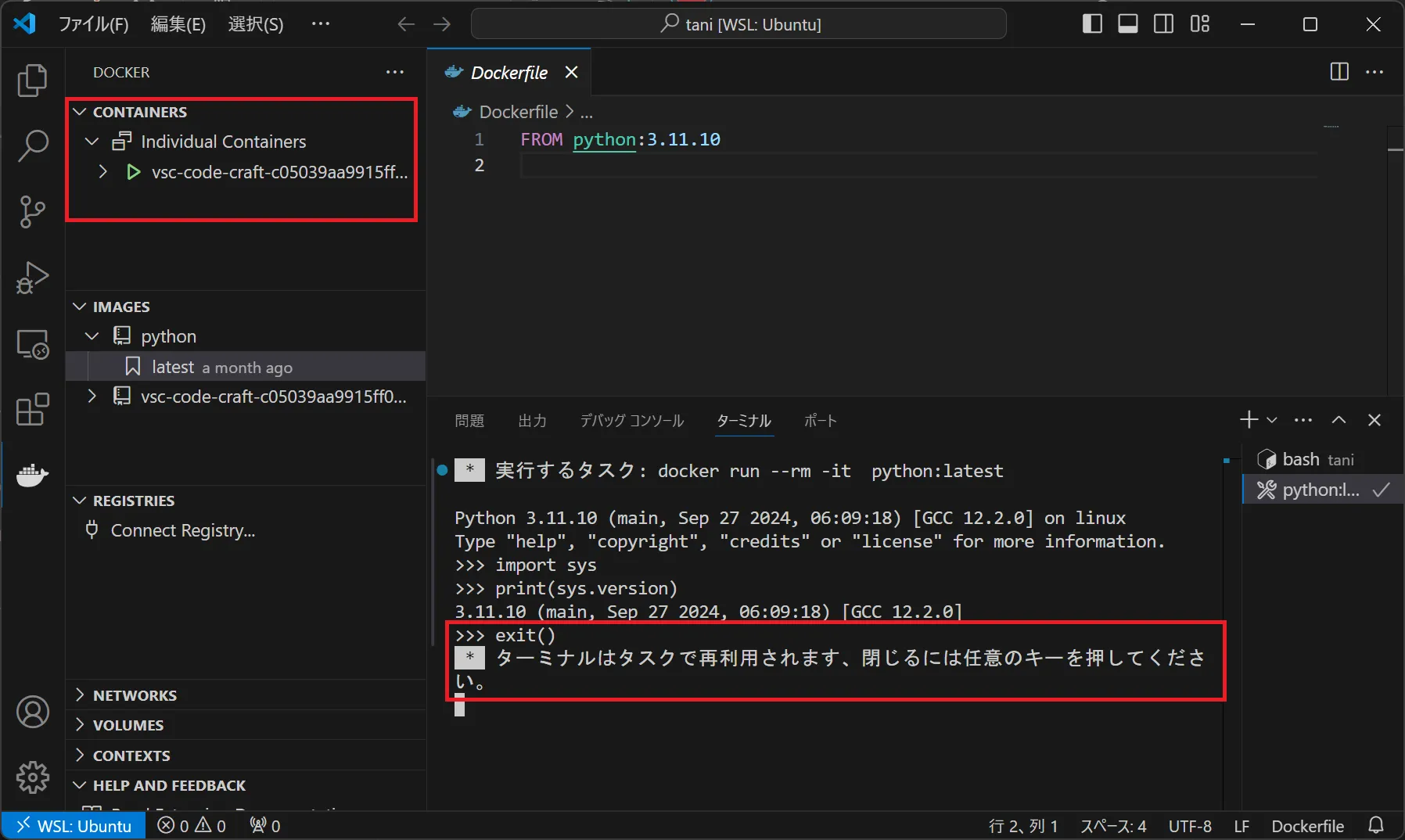Open the Extensions view
1405x840 pixels.
(x=32, y=409)
